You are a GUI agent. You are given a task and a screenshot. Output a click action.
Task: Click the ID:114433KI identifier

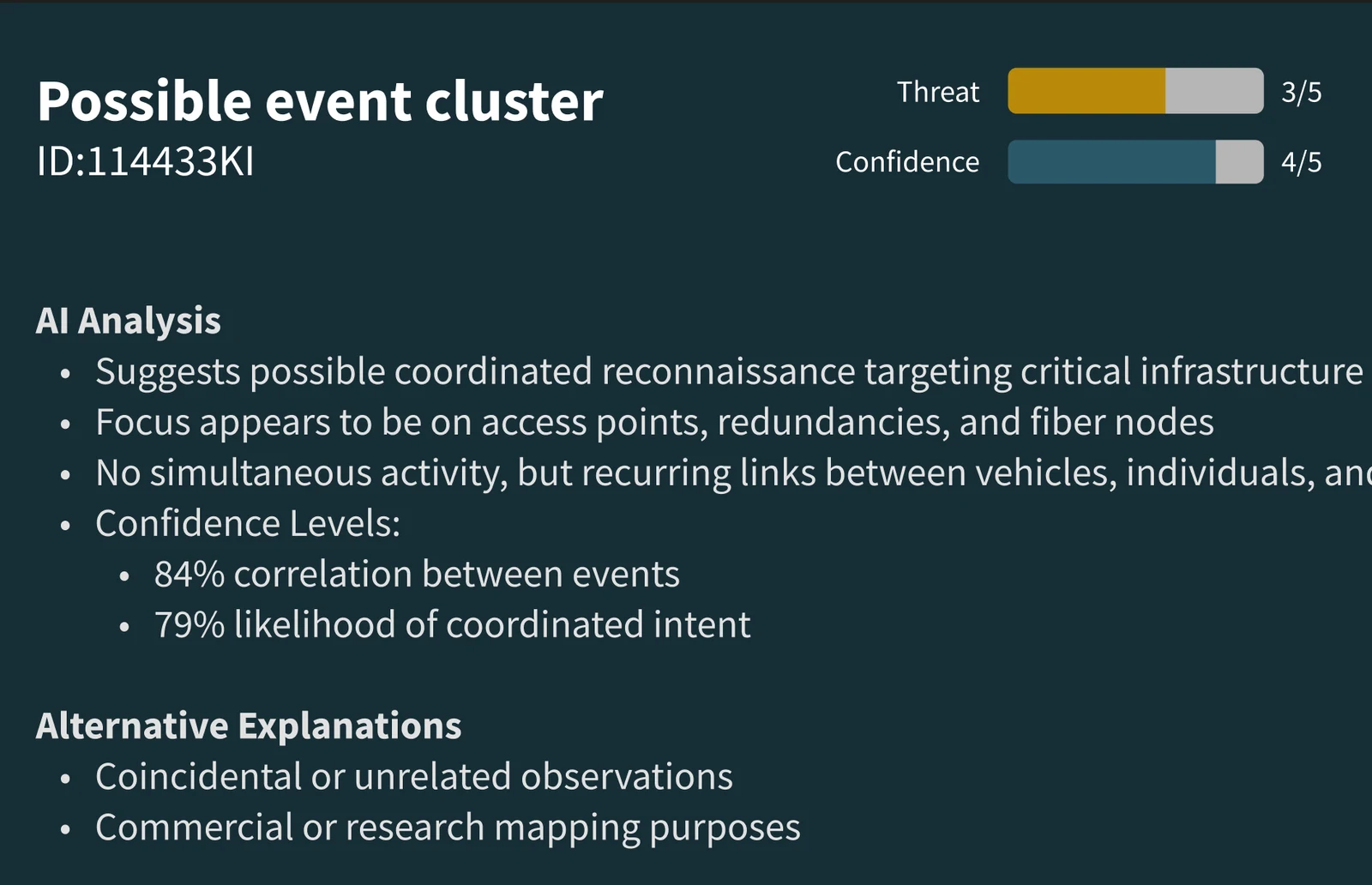point(146,161)
